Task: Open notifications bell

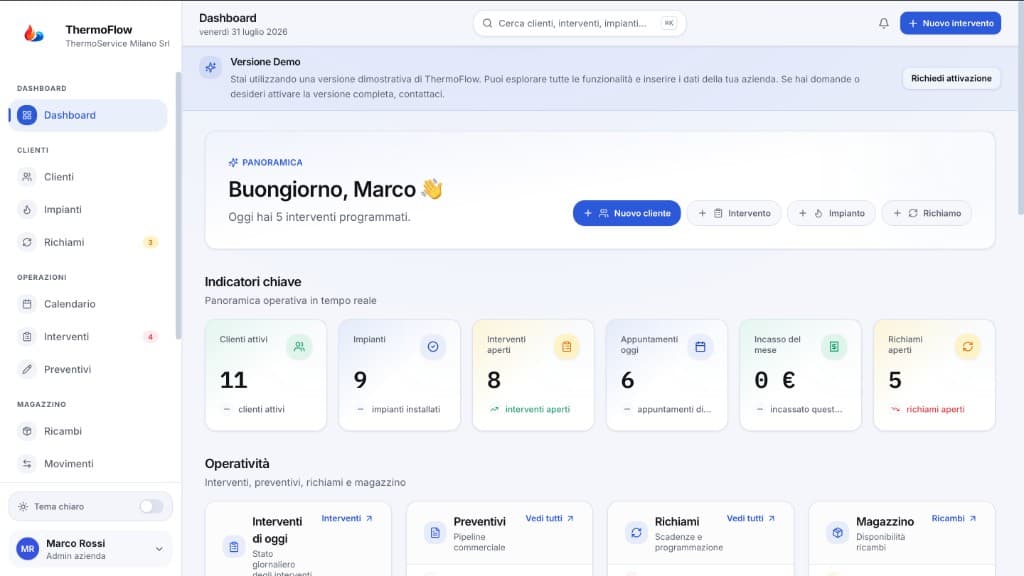Action: tap(884, 24)
